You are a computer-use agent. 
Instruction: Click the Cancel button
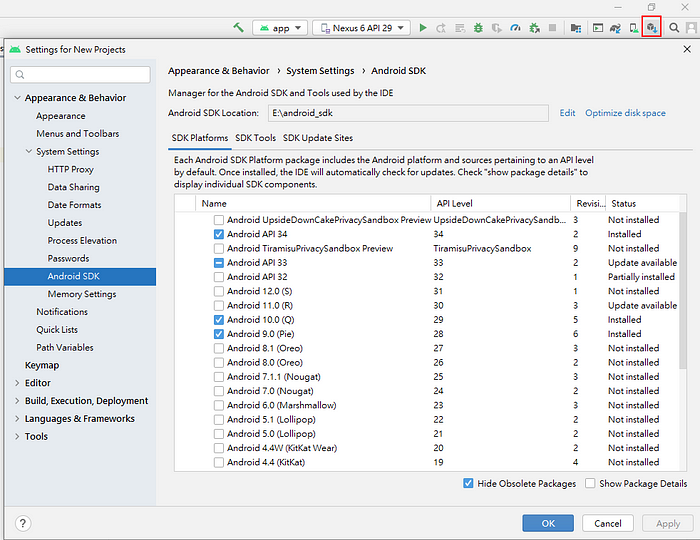(608, 523)
